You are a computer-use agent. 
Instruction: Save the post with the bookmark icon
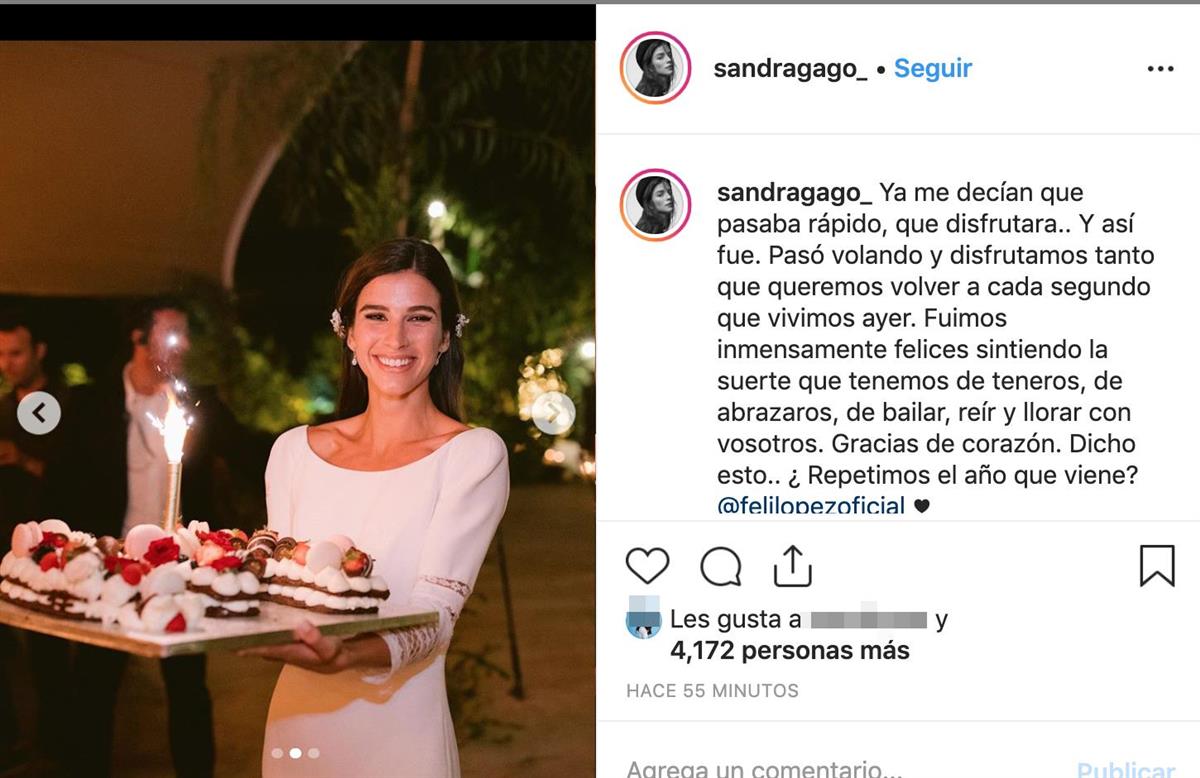pos(1157,566)
